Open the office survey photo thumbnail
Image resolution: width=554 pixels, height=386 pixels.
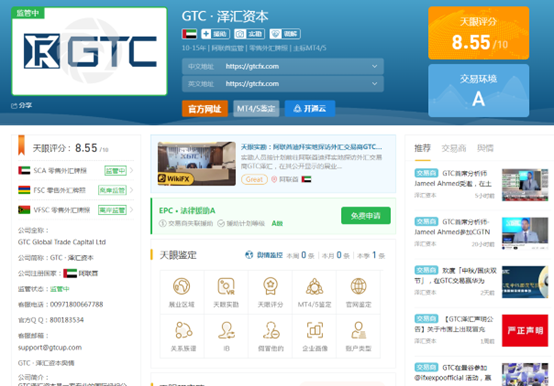click(x=196, y=164)
